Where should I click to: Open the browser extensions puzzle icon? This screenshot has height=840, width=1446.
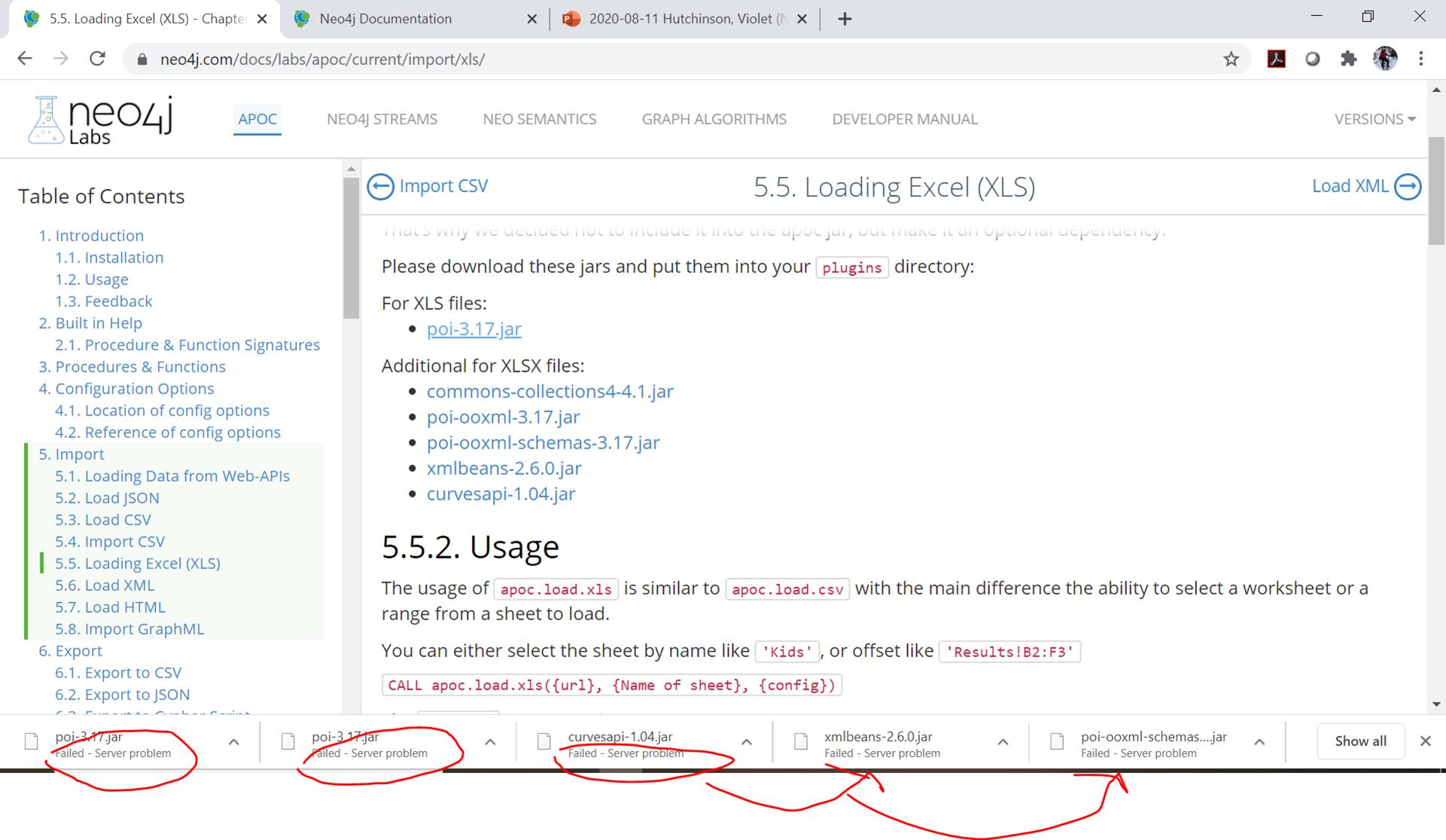tap(1348, 59)
